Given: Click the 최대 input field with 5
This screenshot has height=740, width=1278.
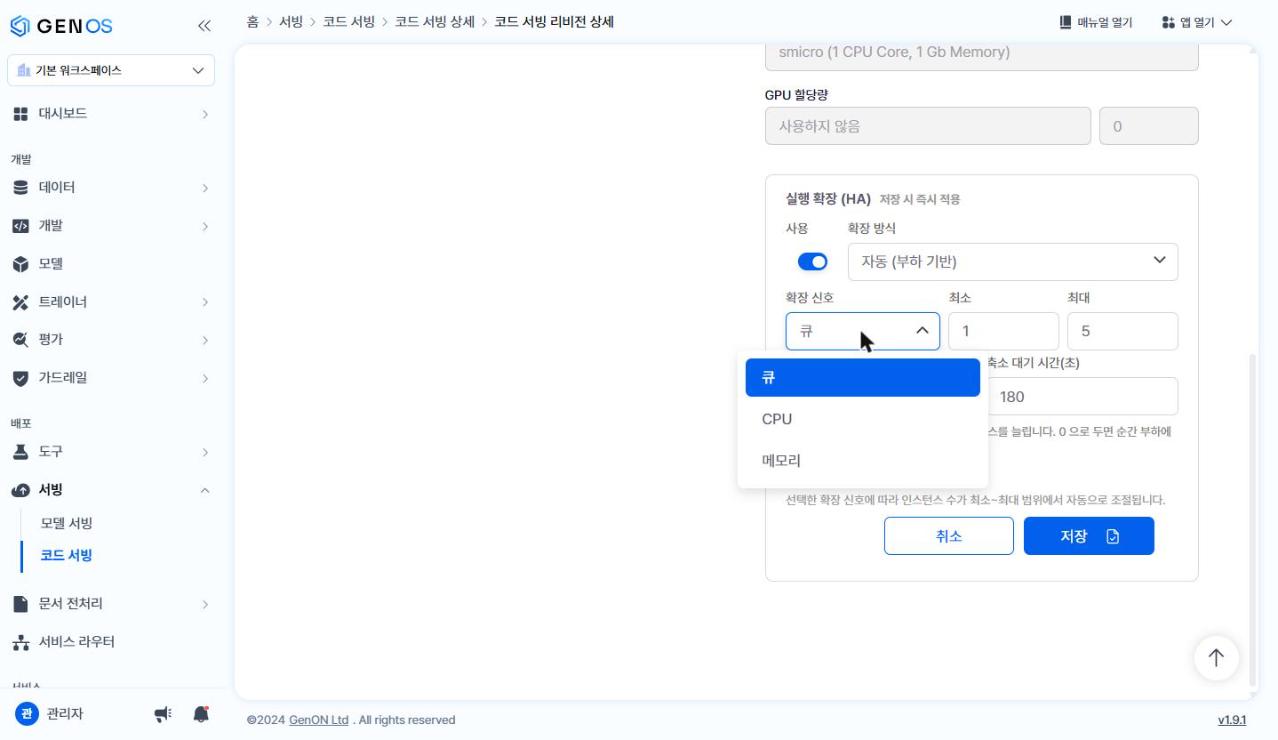Looking at the screenshot, I should tap(1122, 331).
